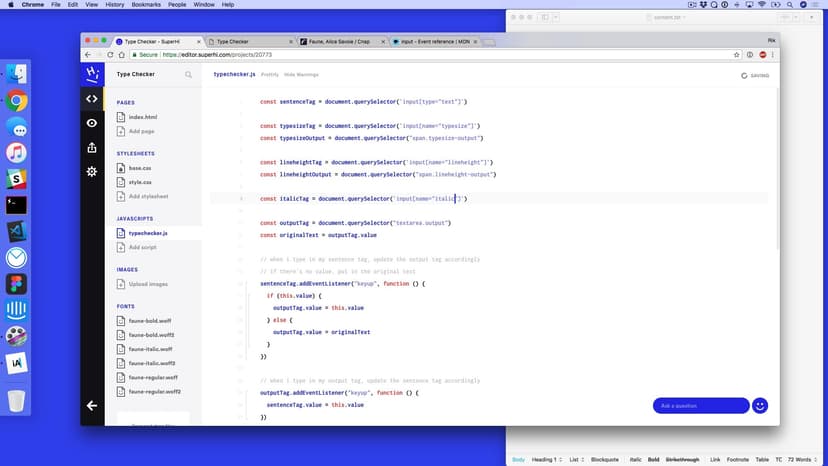Open project settings gear icon
The image size is (828, 466).
[92, 171]
